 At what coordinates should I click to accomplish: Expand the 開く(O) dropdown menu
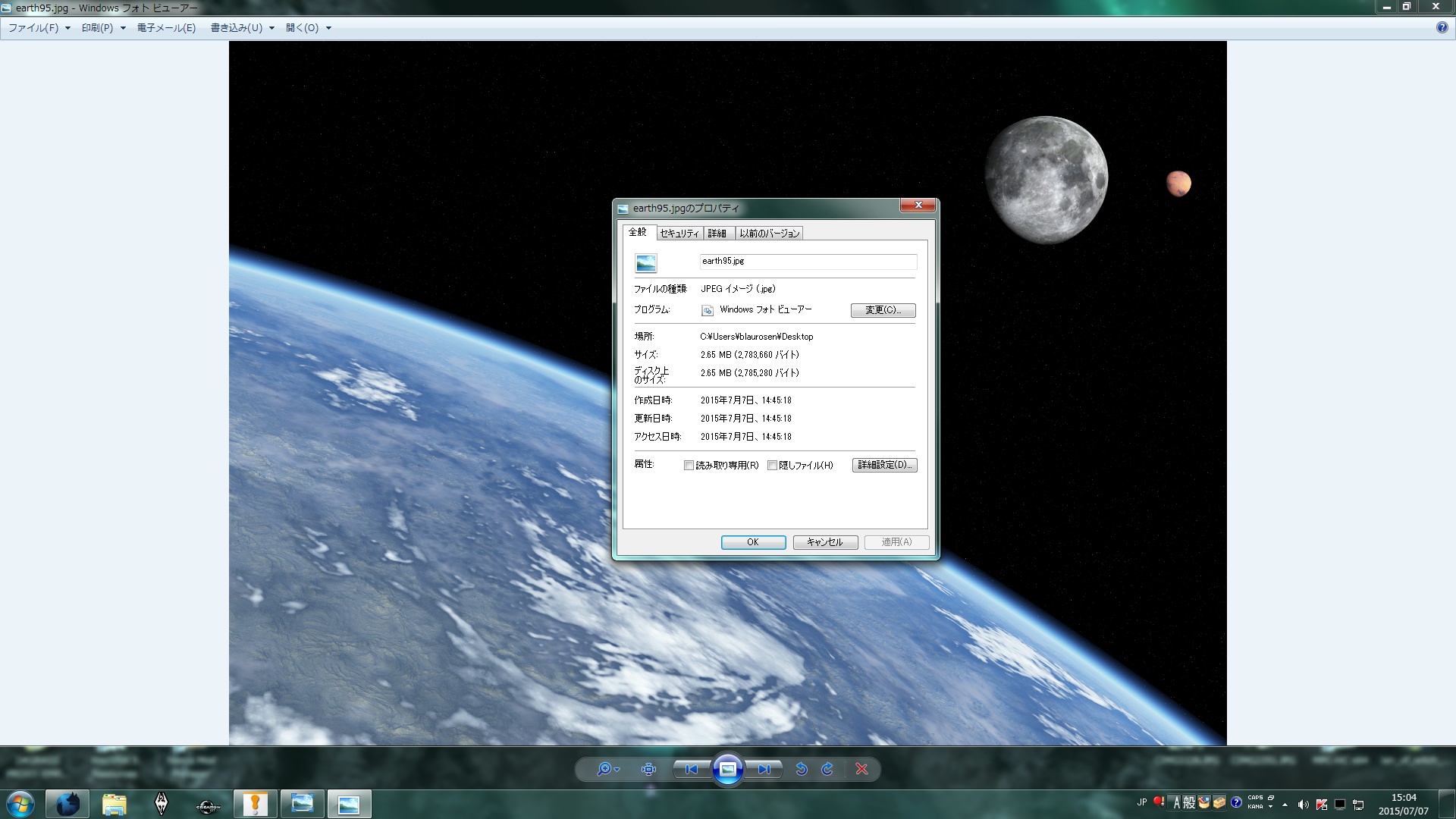tap(308, 28)
